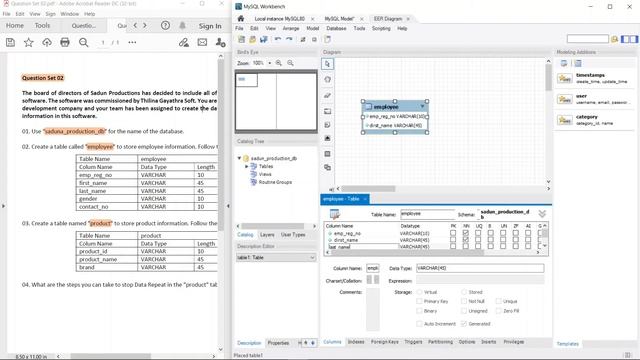Click open model folder toolbar icon
Screen dimensions: 640x360
(x=253, y=40)
